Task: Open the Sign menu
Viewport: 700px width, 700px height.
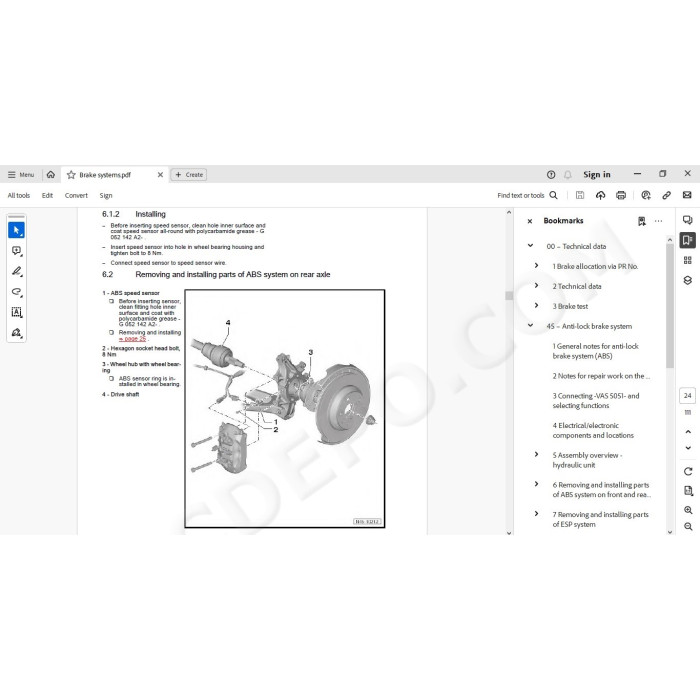Action: click(x=106, y=196)
